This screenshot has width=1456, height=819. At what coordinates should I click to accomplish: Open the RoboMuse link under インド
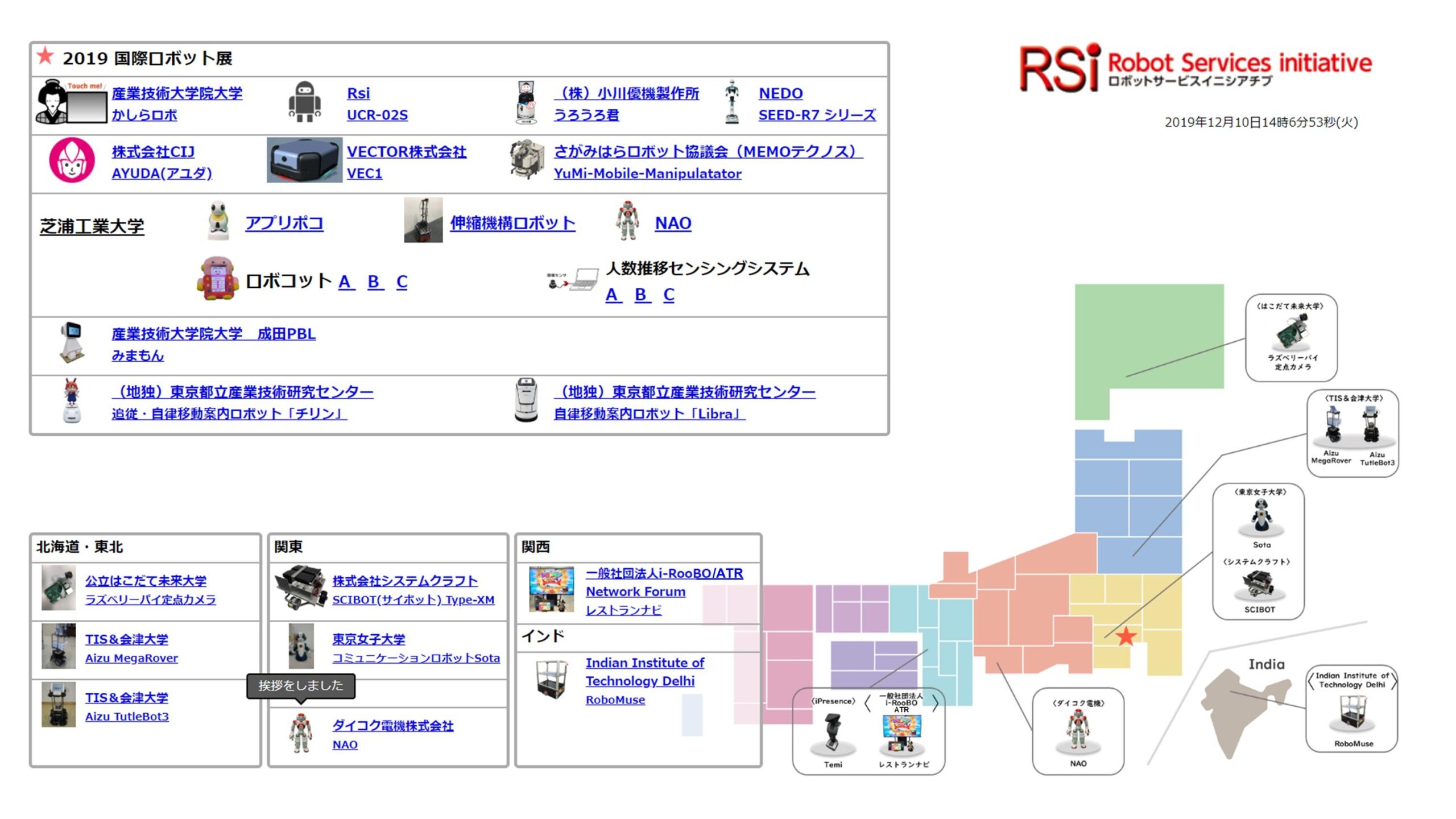pyautogui.click(x=615, y=700)
